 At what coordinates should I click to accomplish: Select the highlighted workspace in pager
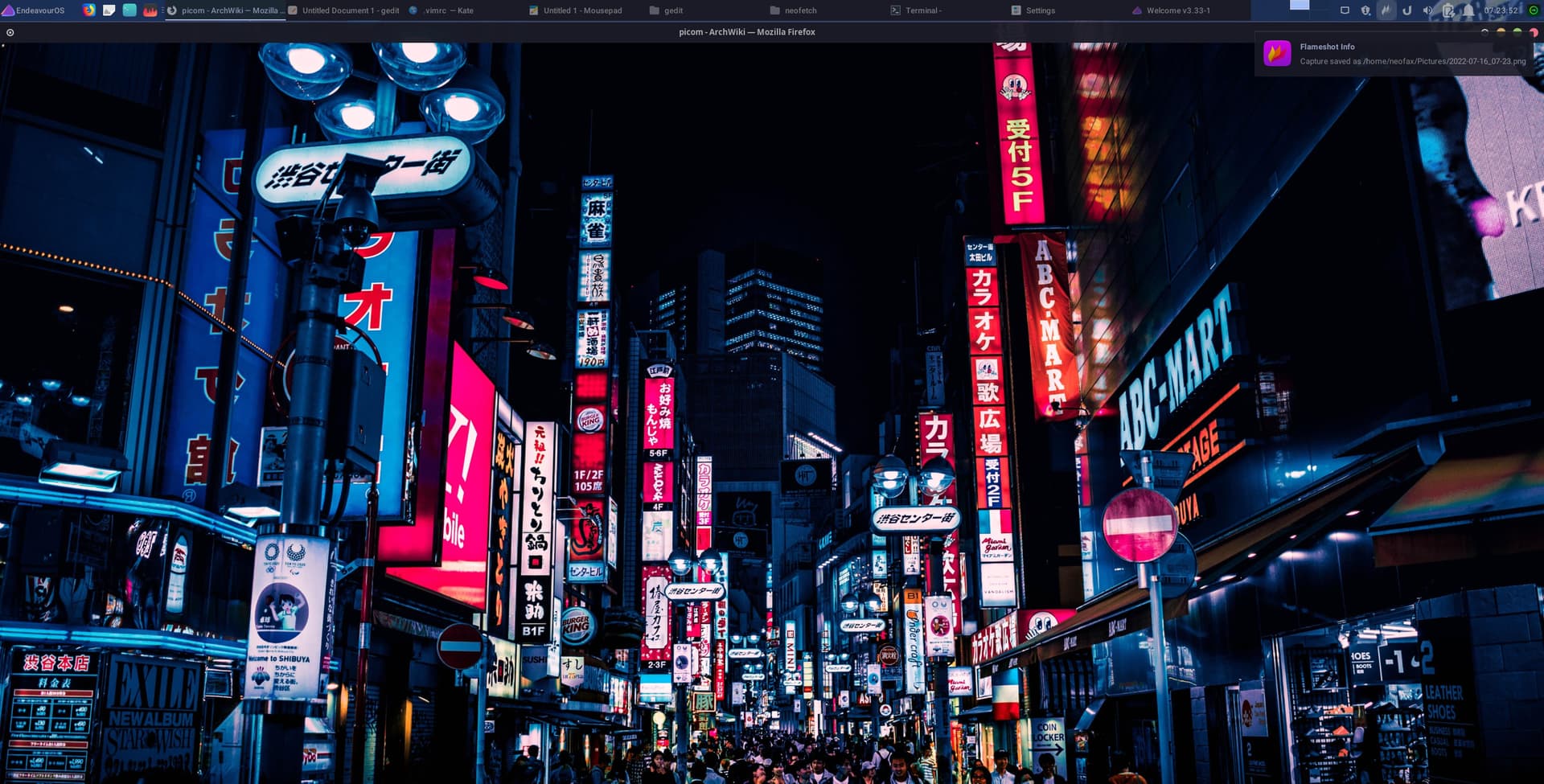pos(1300,5)
